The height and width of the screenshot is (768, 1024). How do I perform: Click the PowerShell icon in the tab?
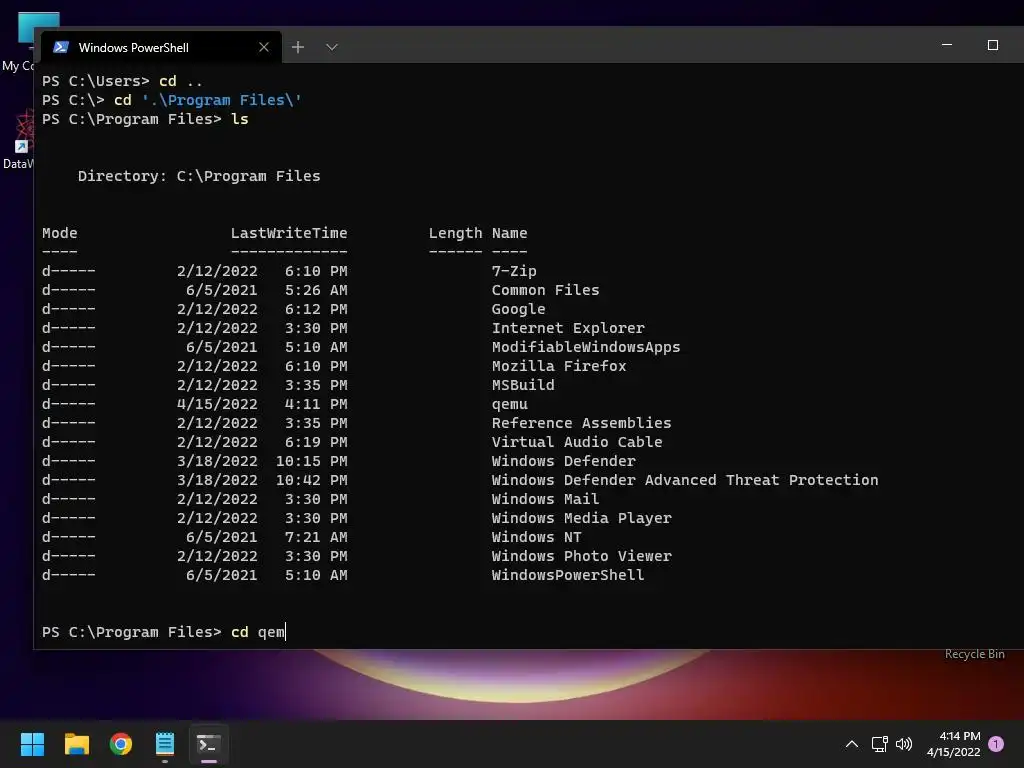(61, 47)
